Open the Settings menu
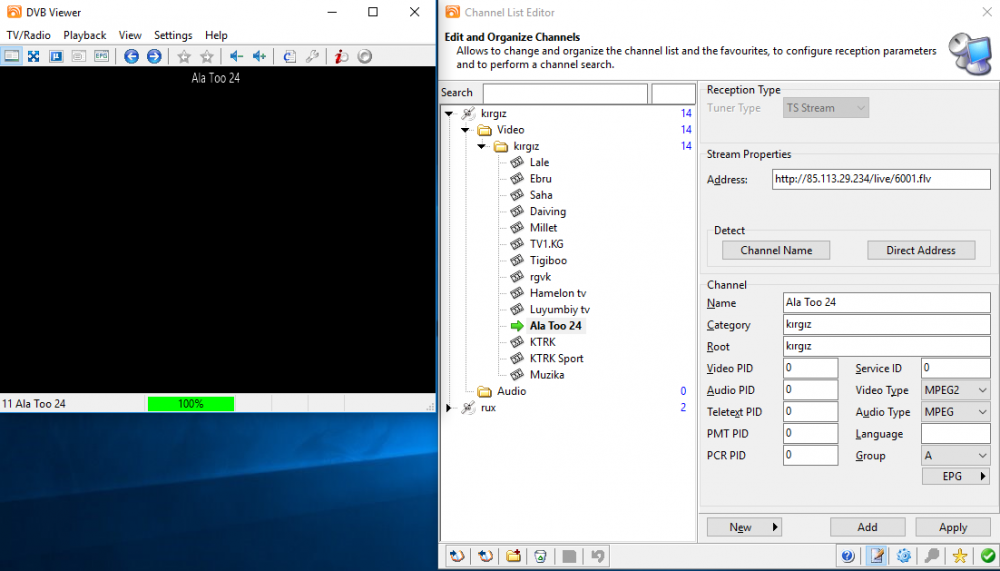The image size is (1000, 571). click(x=173, y=35)
